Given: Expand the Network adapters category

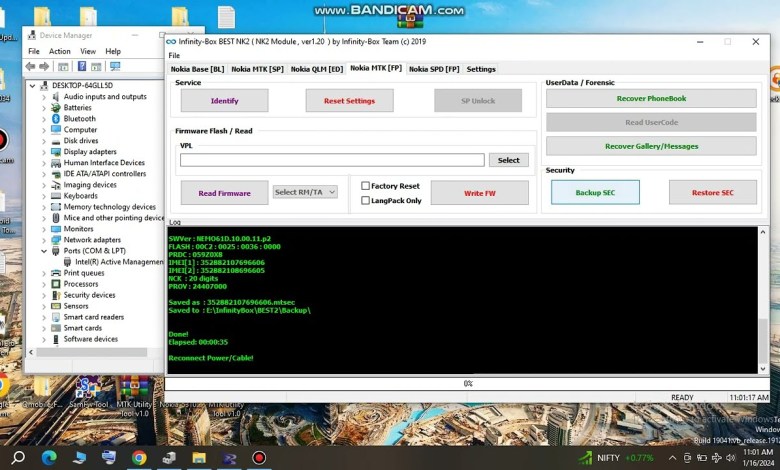Looking at the screenshot, I should (x=44, y=240).
